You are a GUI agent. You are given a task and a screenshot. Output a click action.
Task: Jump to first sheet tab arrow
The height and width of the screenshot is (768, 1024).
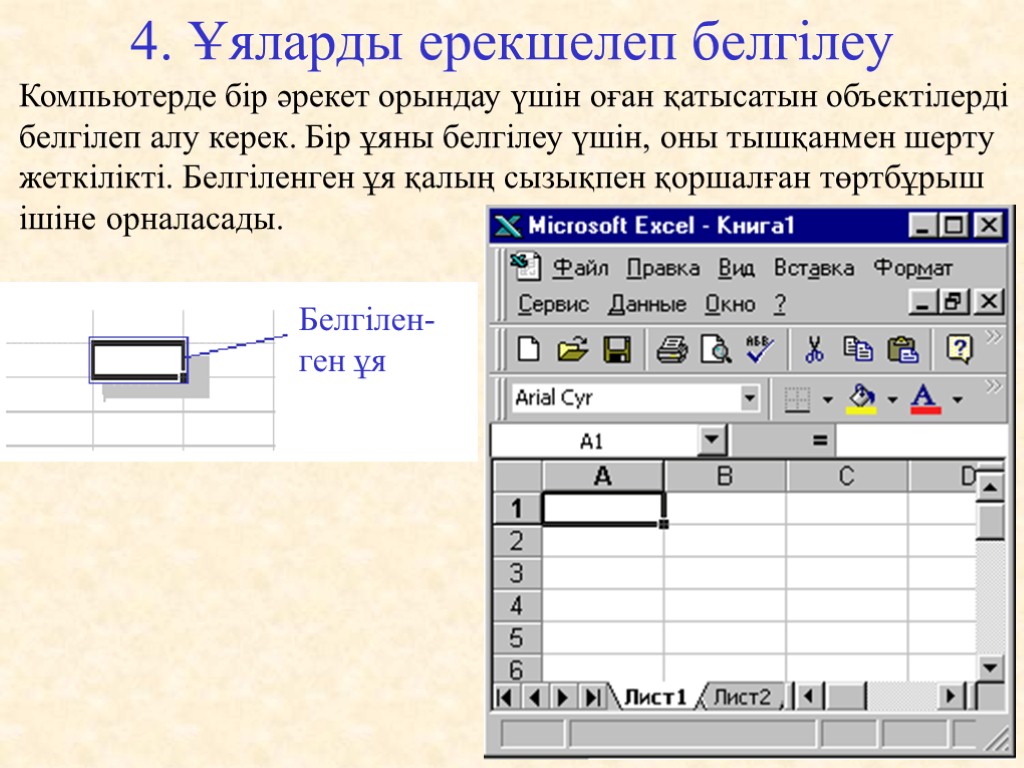[x=504, y=697]
